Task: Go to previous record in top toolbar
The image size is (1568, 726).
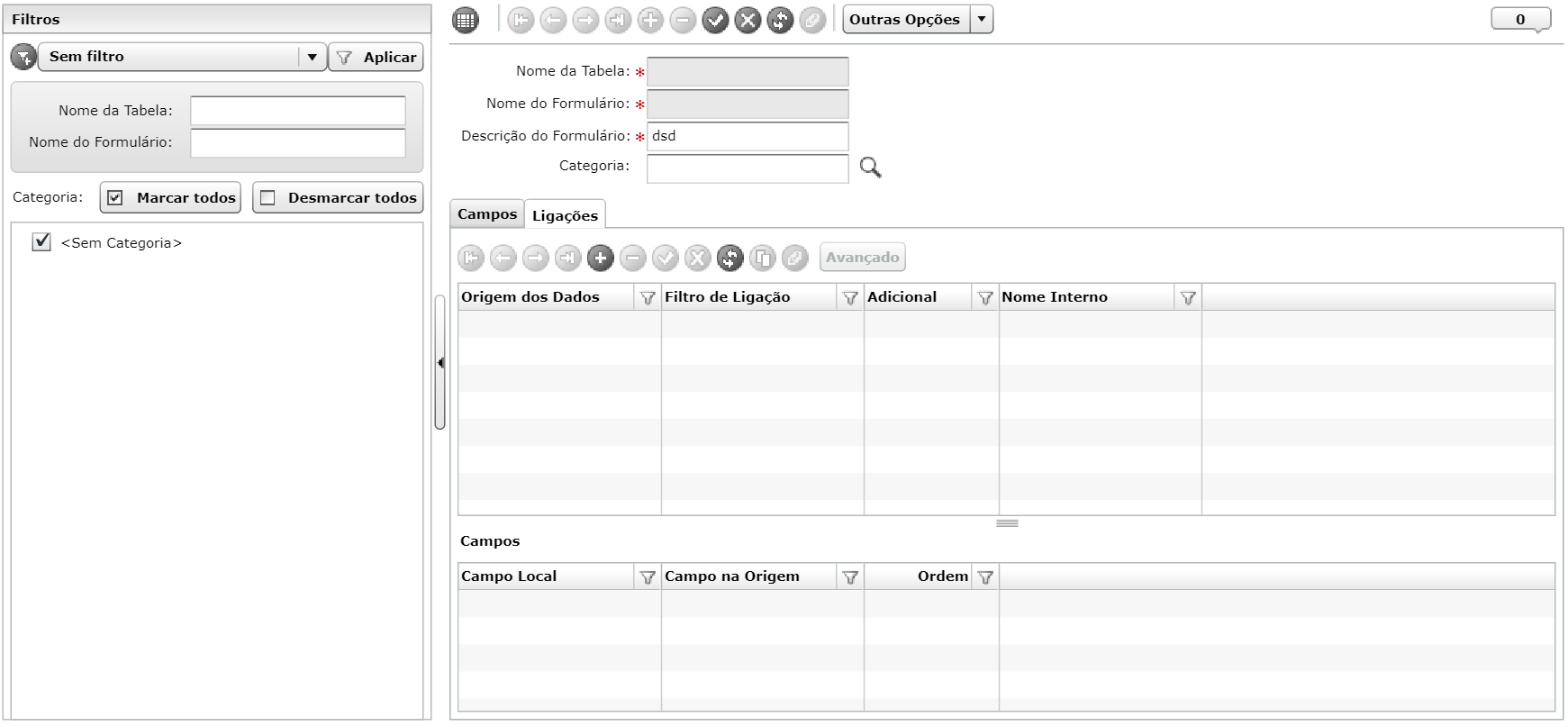Action: [553, 20]
